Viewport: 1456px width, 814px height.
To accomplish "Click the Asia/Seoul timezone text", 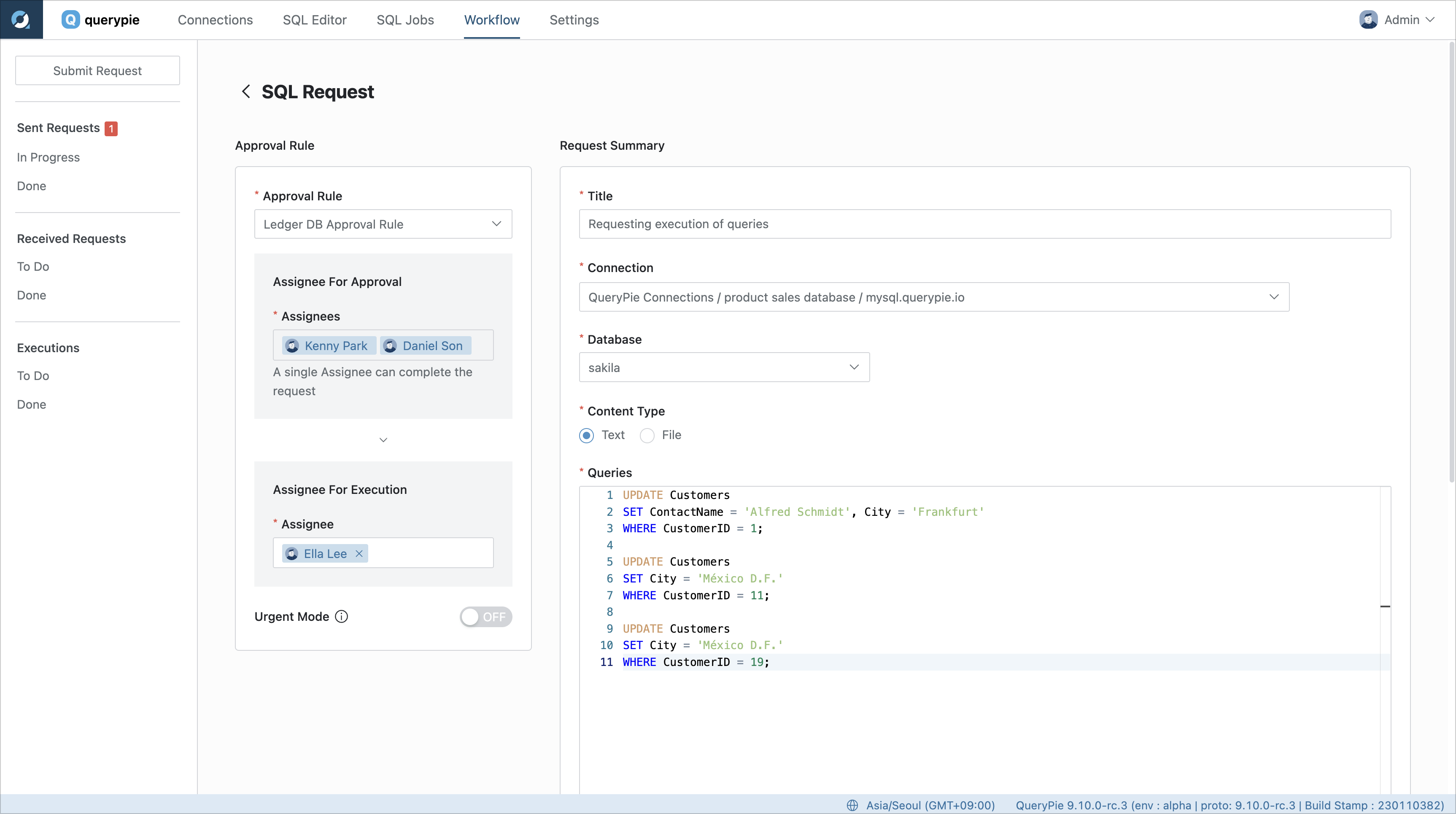I will pyautogui.click(x=930, y=805).
